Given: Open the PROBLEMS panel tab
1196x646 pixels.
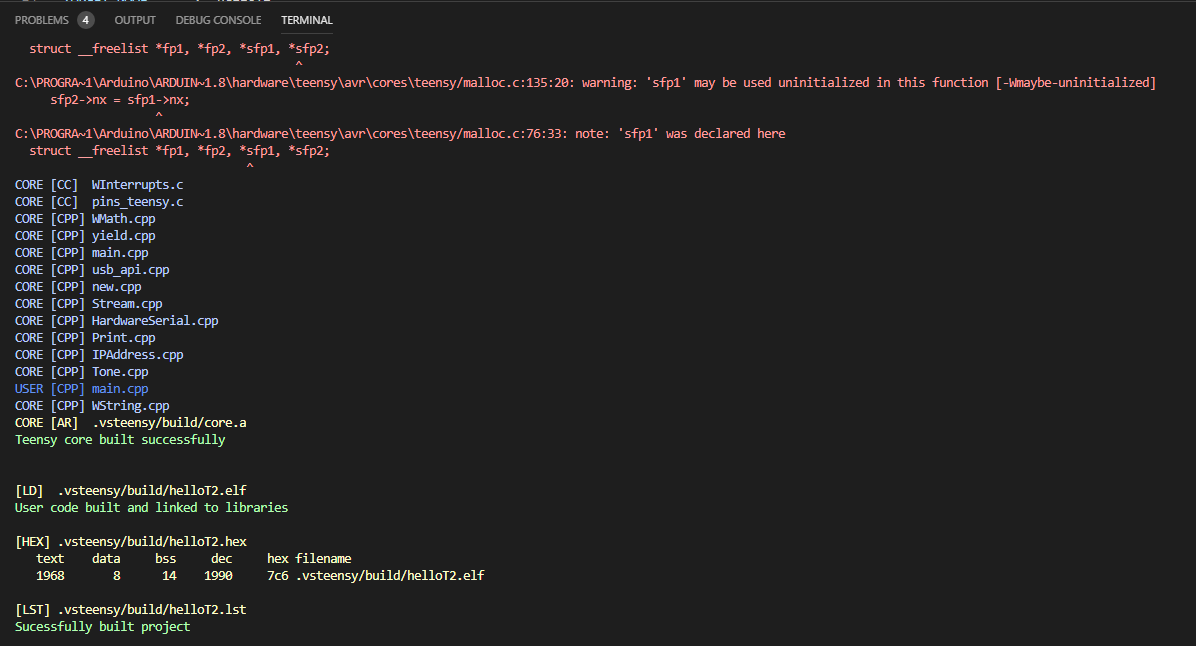Looking at the screenshot, I should [x=40, y=19].
